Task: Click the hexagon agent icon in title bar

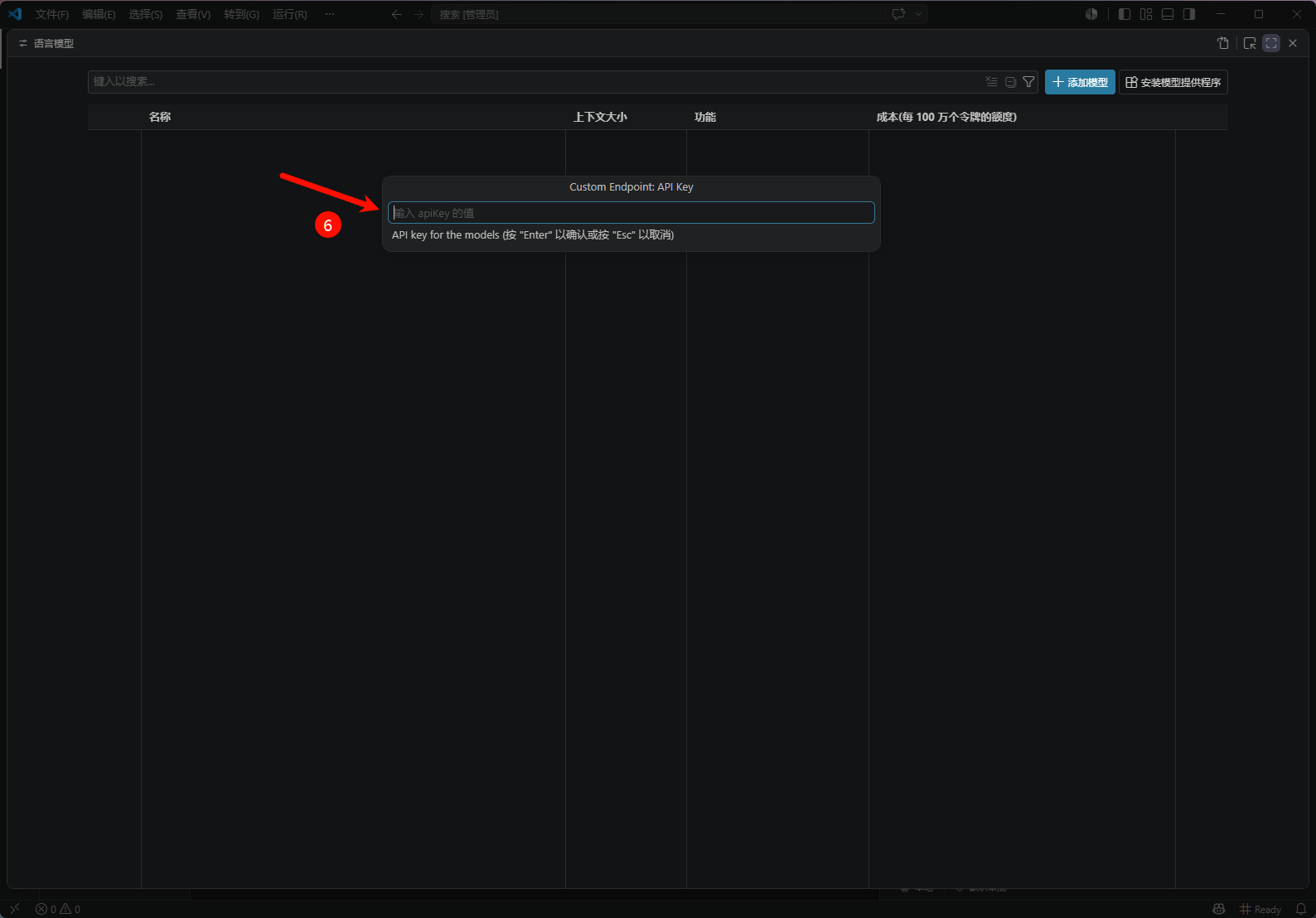Action: click(1091, 14)
